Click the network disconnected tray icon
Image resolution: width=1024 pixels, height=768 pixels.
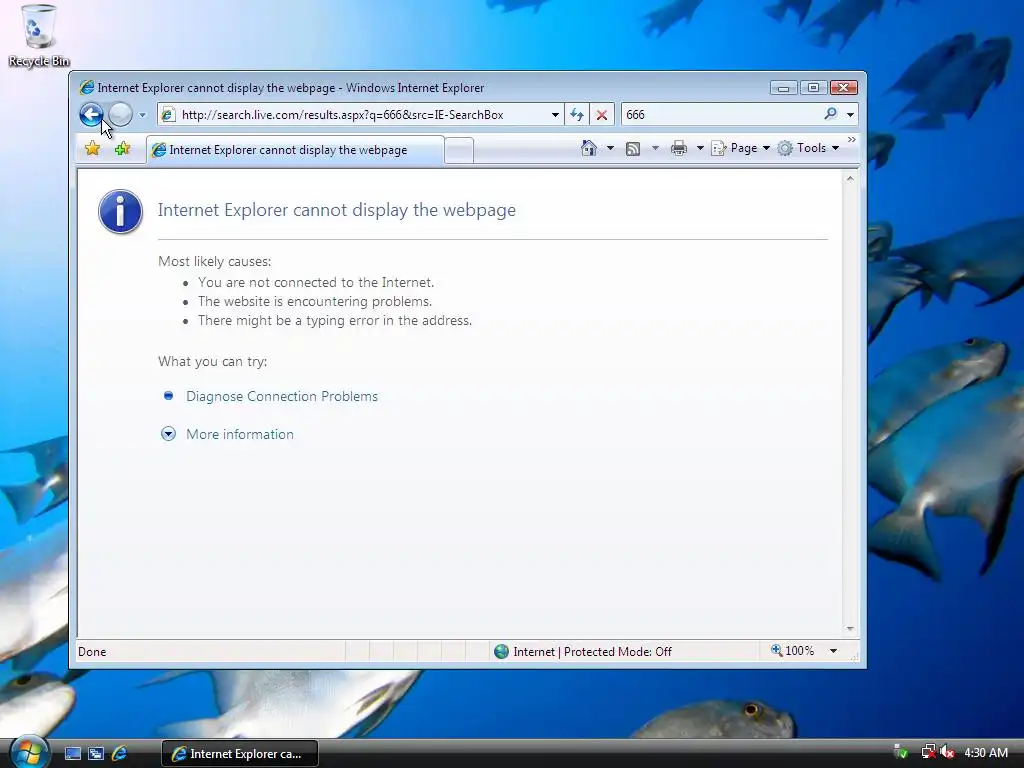[928, 752]
